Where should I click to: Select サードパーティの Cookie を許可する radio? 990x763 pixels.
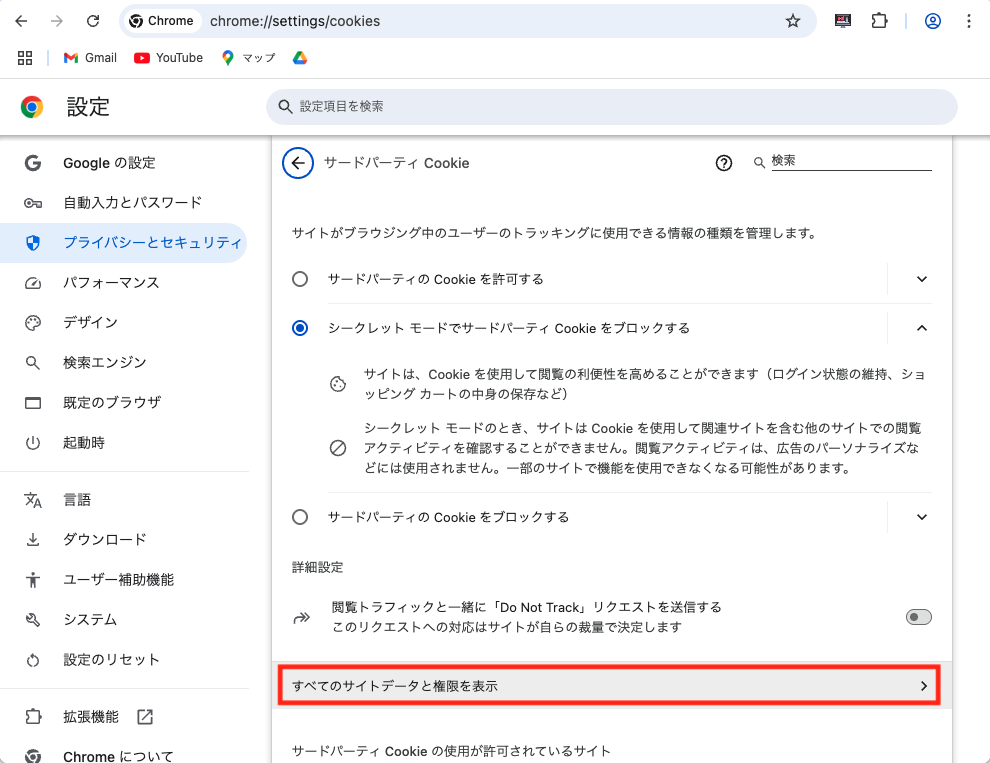(300, 279)
